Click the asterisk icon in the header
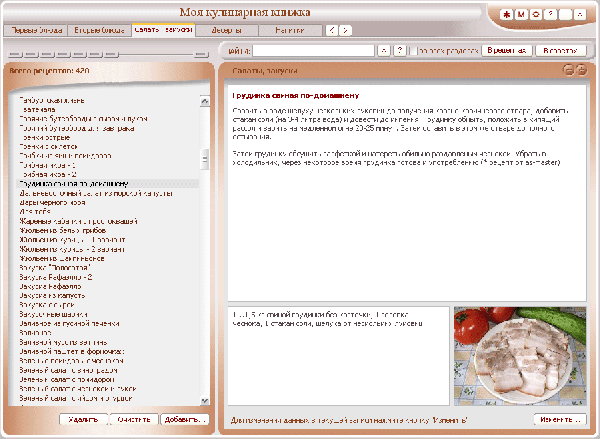600x439 pixels. [506, 15]
